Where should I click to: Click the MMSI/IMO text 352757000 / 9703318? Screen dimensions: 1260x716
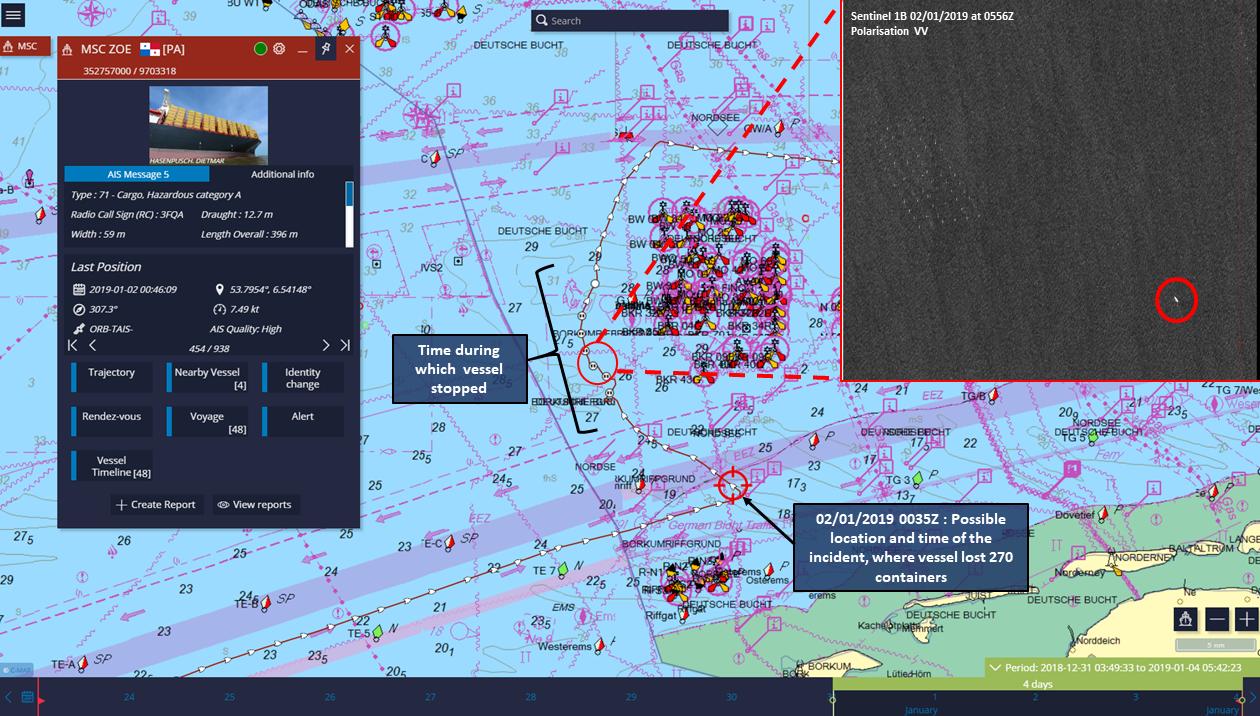(x=129, y=71)
